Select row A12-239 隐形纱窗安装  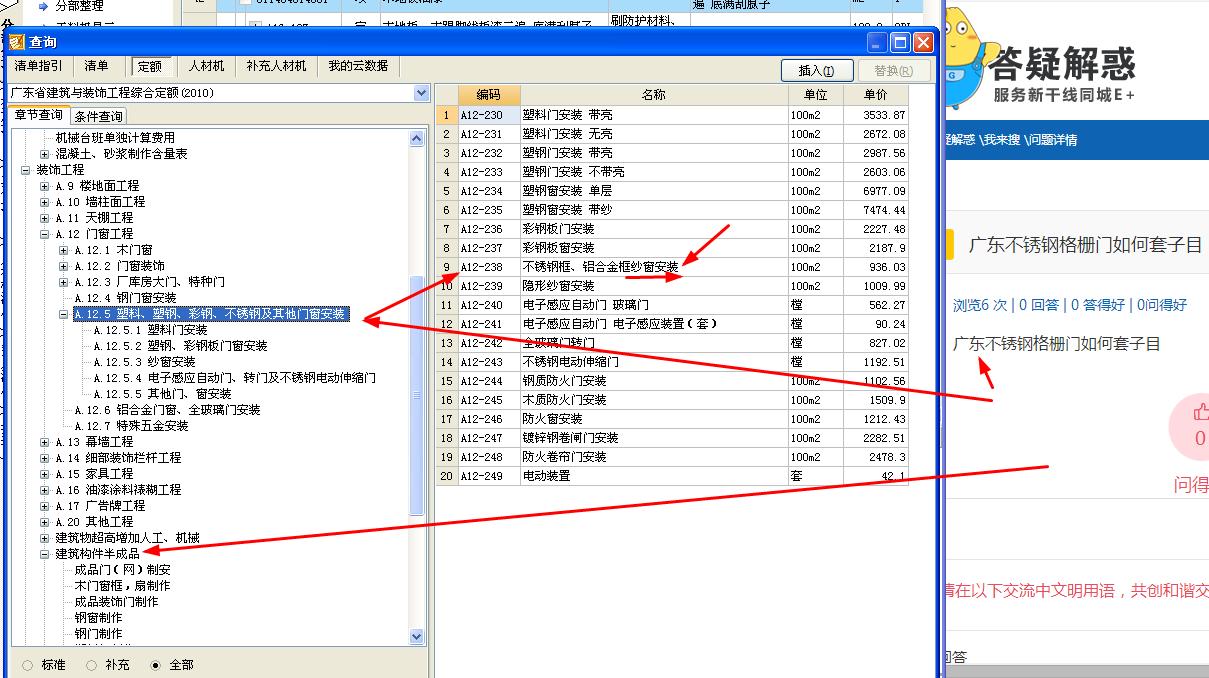[673, 286]
